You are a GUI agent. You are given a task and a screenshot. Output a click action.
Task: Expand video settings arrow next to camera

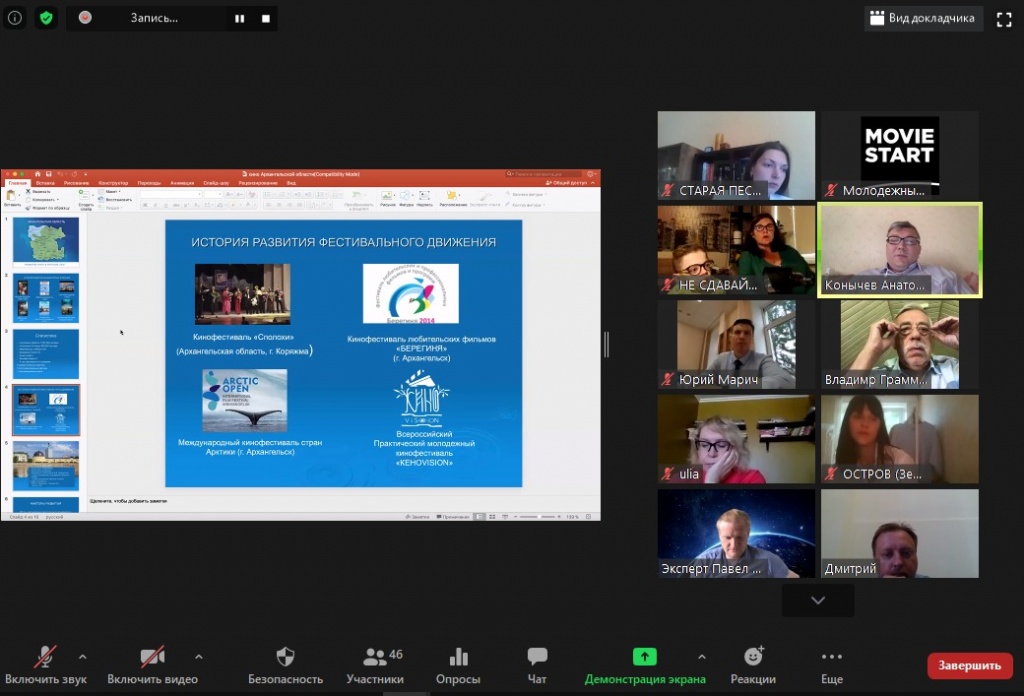(198, 657)
